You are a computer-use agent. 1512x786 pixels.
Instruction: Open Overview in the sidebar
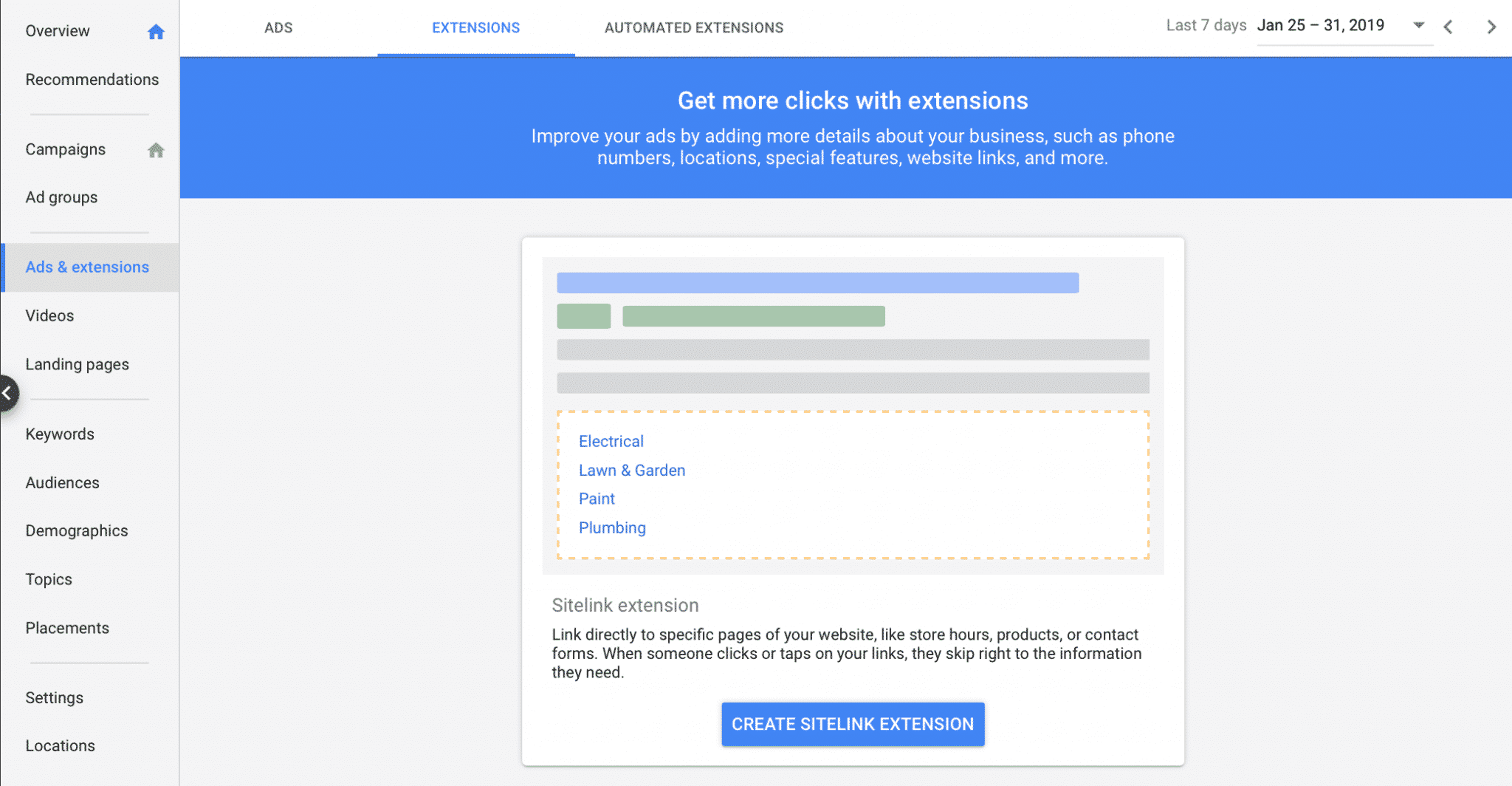coord(58,31)
